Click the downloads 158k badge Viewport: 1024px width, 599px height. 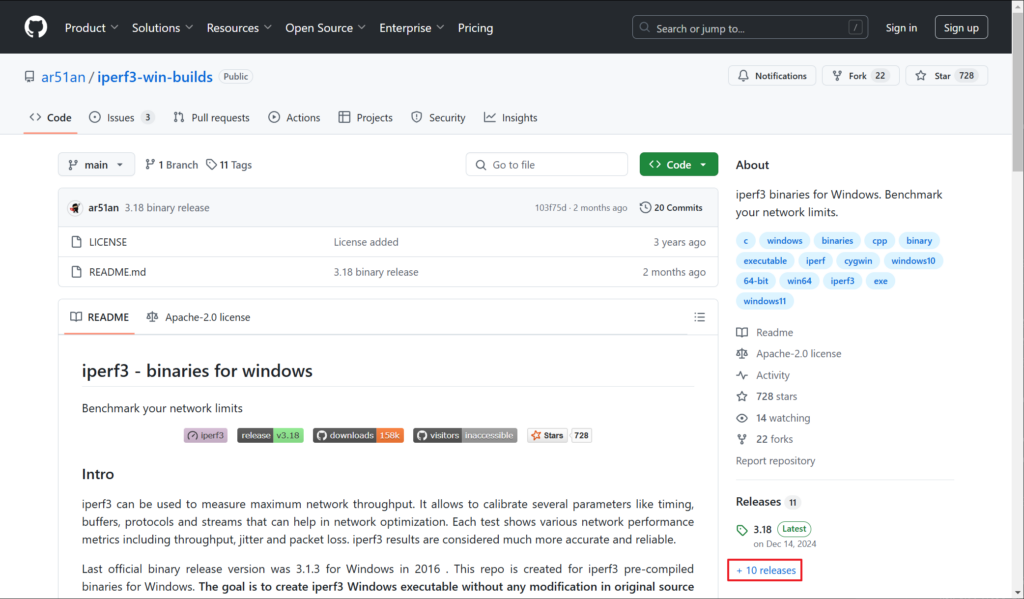click(358, 435)
